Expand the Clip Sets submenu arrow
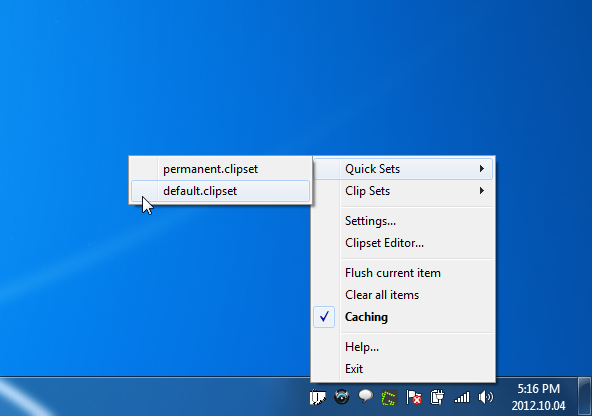This screenshot has width=592, height=416. tap(482, 191)
